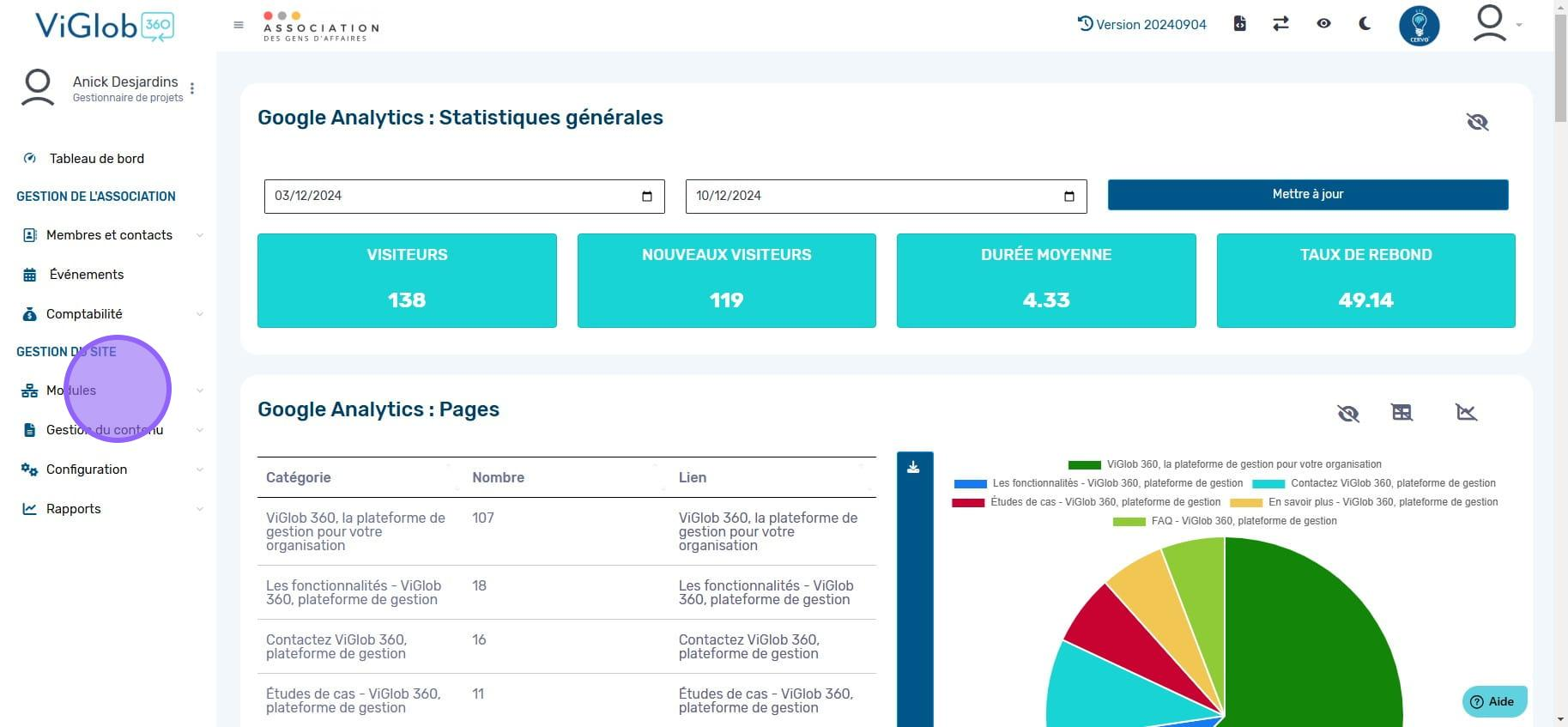Sort by Lien column
The height and width of the screenshot is (727, 1568).
point(773,477)
